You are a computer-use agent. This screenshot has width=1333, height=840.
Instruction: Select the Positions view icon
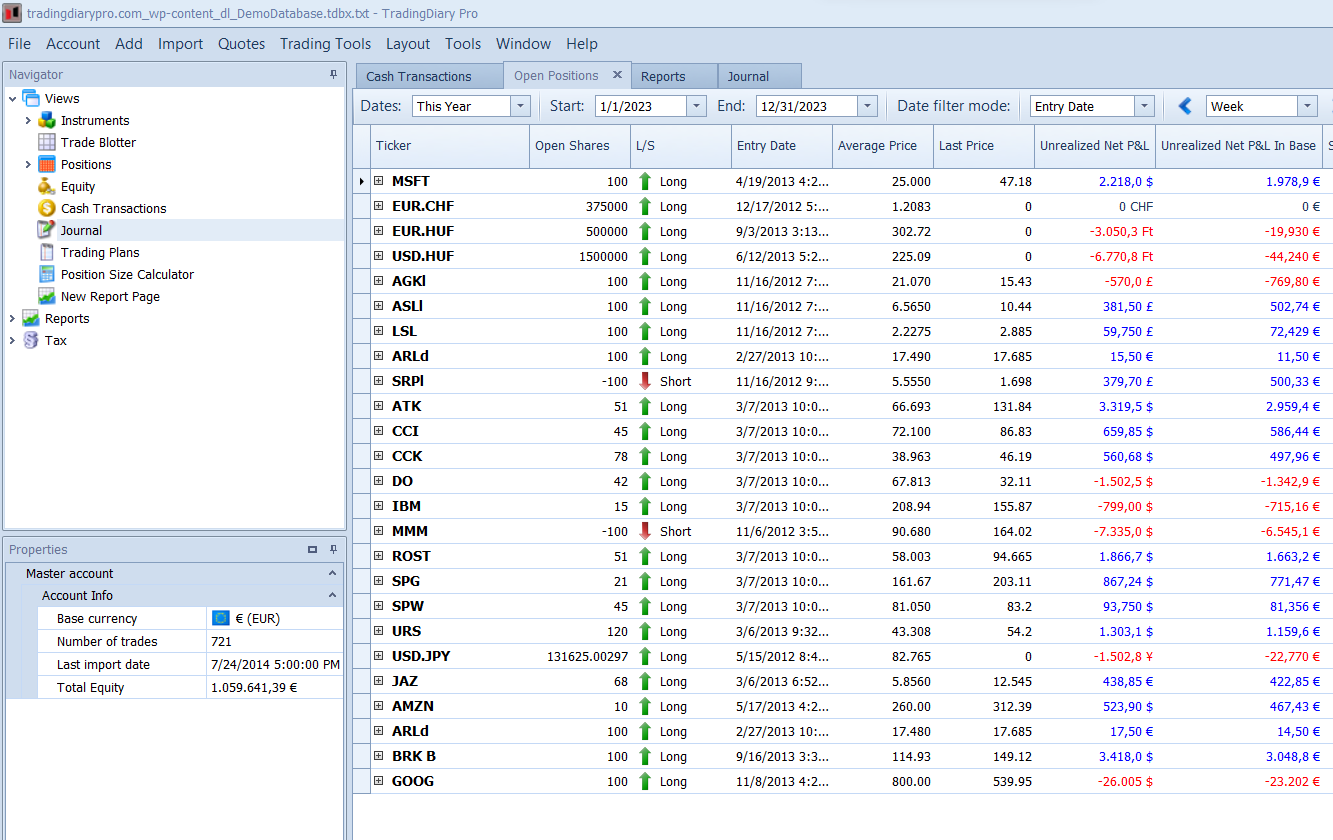(x=46, y=164)
